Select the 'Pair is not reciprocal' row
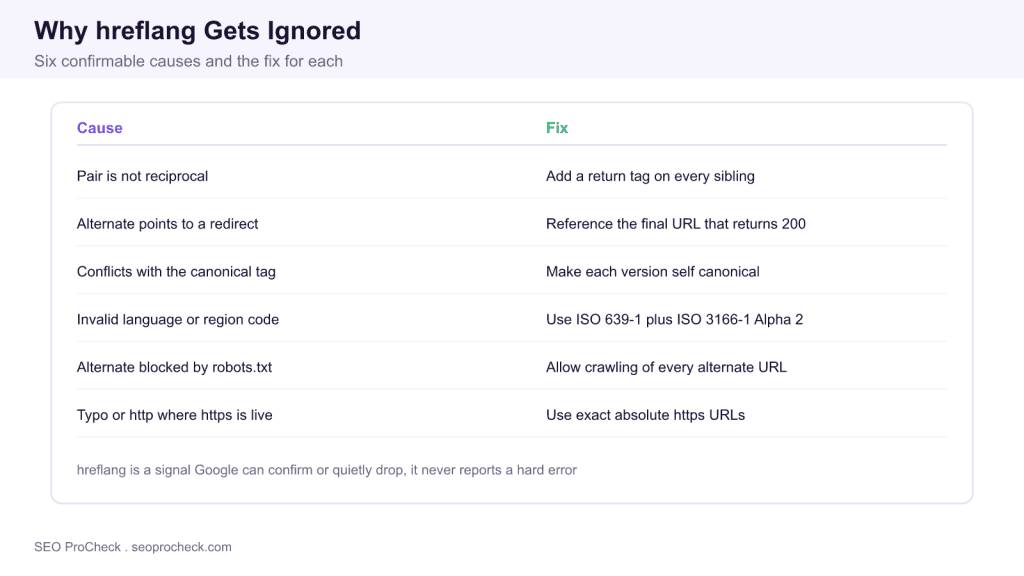Screen dimensions: 1024x576 [x=511, y=176]
